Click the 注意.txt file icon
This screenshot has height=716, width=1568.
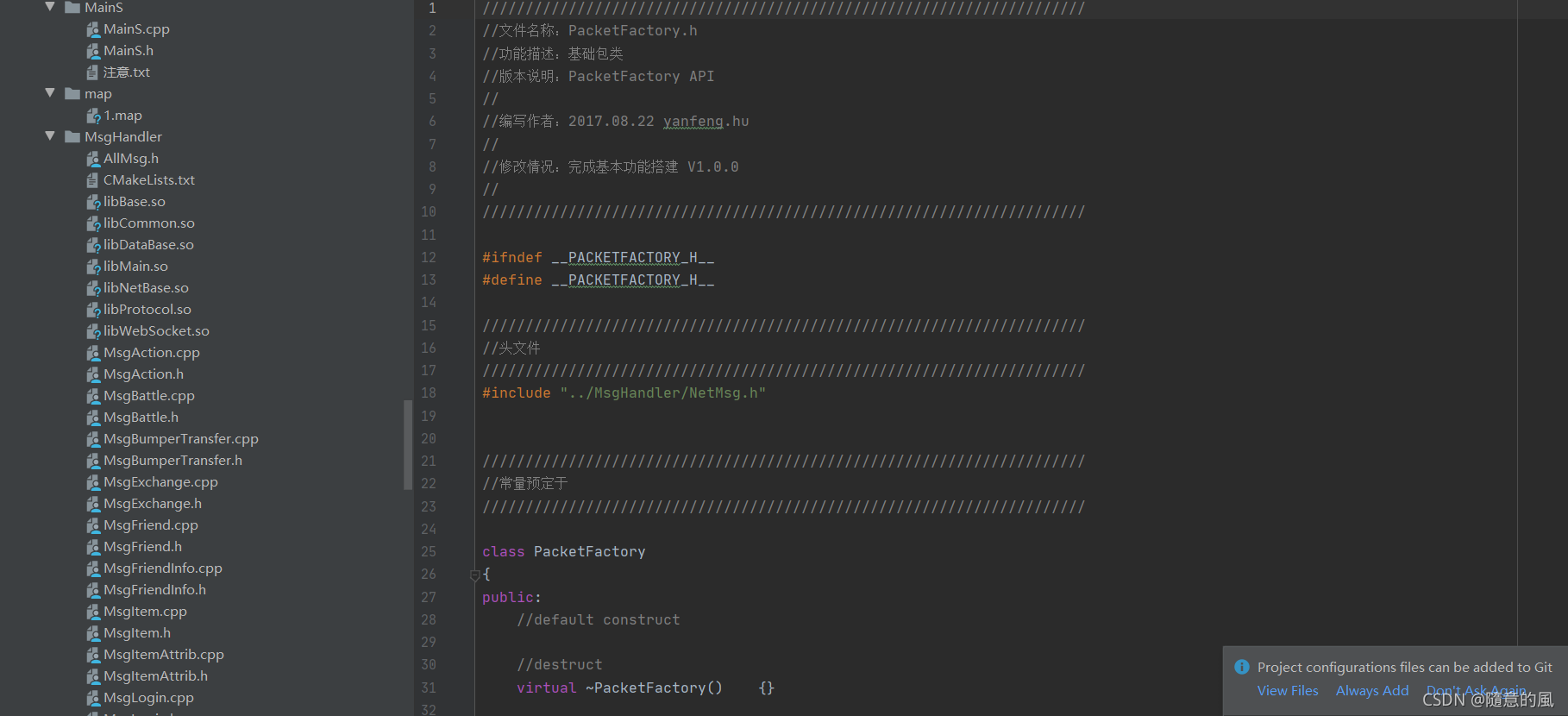point(93,72)
